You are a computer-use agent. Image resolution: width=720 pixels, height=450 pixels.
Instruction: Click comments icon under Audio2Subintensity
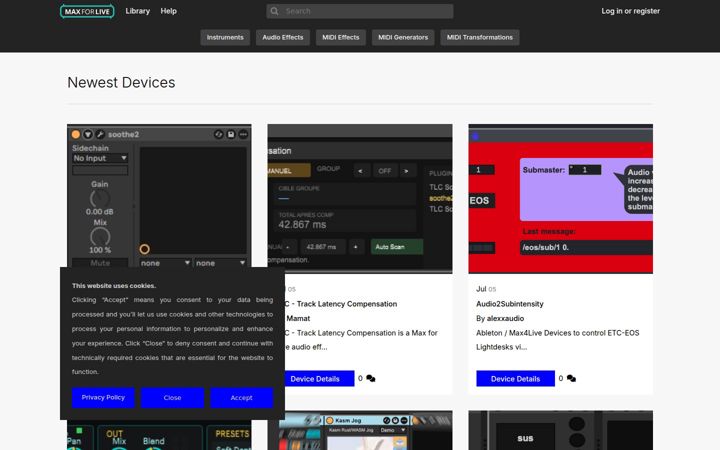571,378
